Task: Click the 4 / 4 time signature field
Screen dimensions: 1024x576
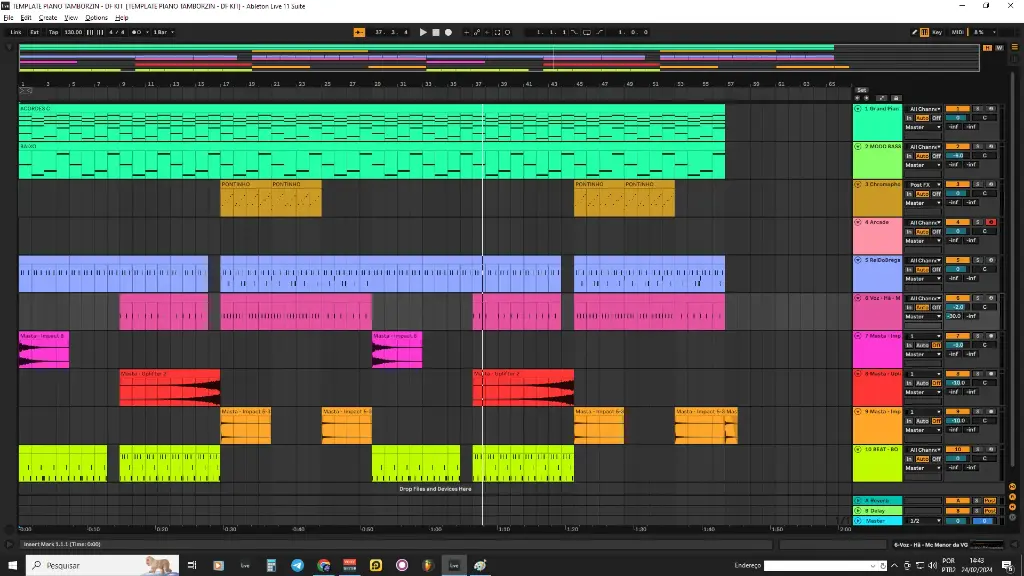Action: pyautogui.click(x=117, y=32)
